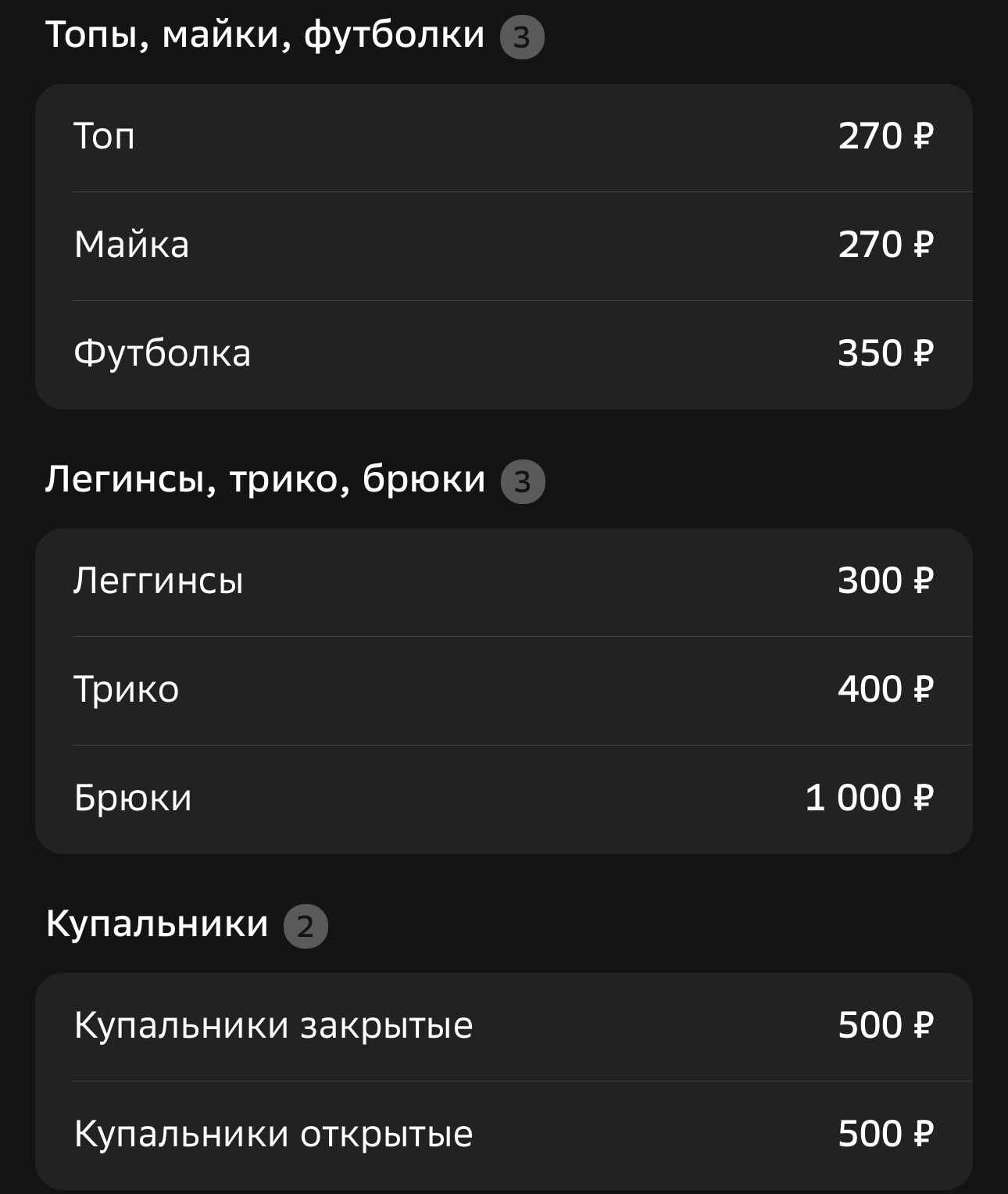Open the Трико entry
Viewport: 1008px width, 1194px height.
(x=504, y=691)
